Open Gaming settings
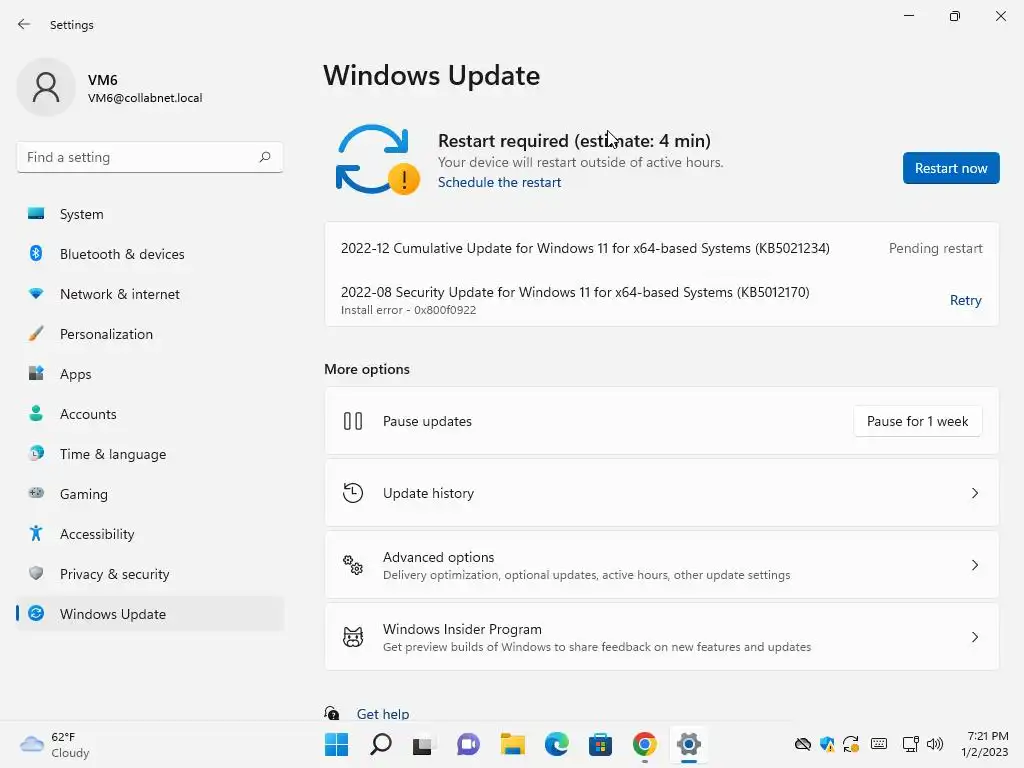The image size is (1024, 768). 150,494
